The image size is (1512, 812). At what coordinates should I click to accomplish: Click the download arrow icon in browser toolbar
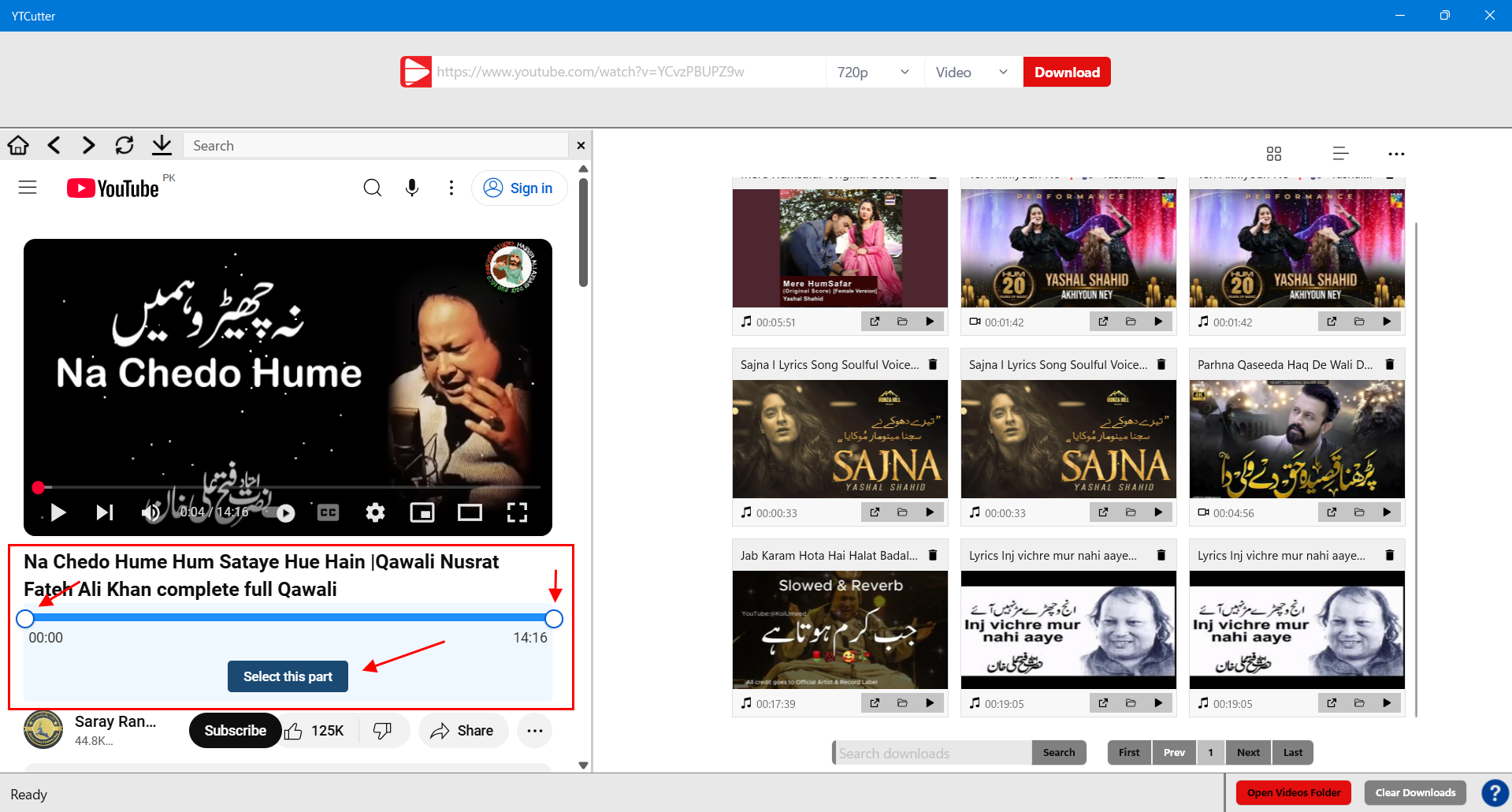click(162, 145)
